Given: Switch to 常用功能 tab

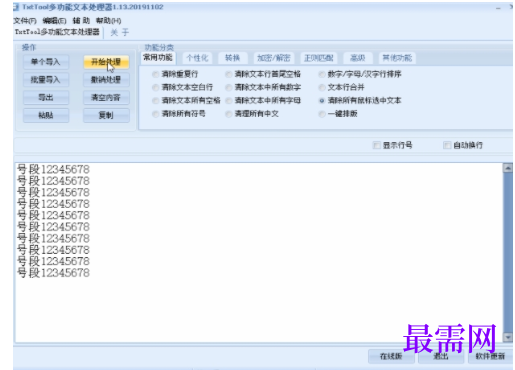Looking at the screenshot, I should coord(158,58).
